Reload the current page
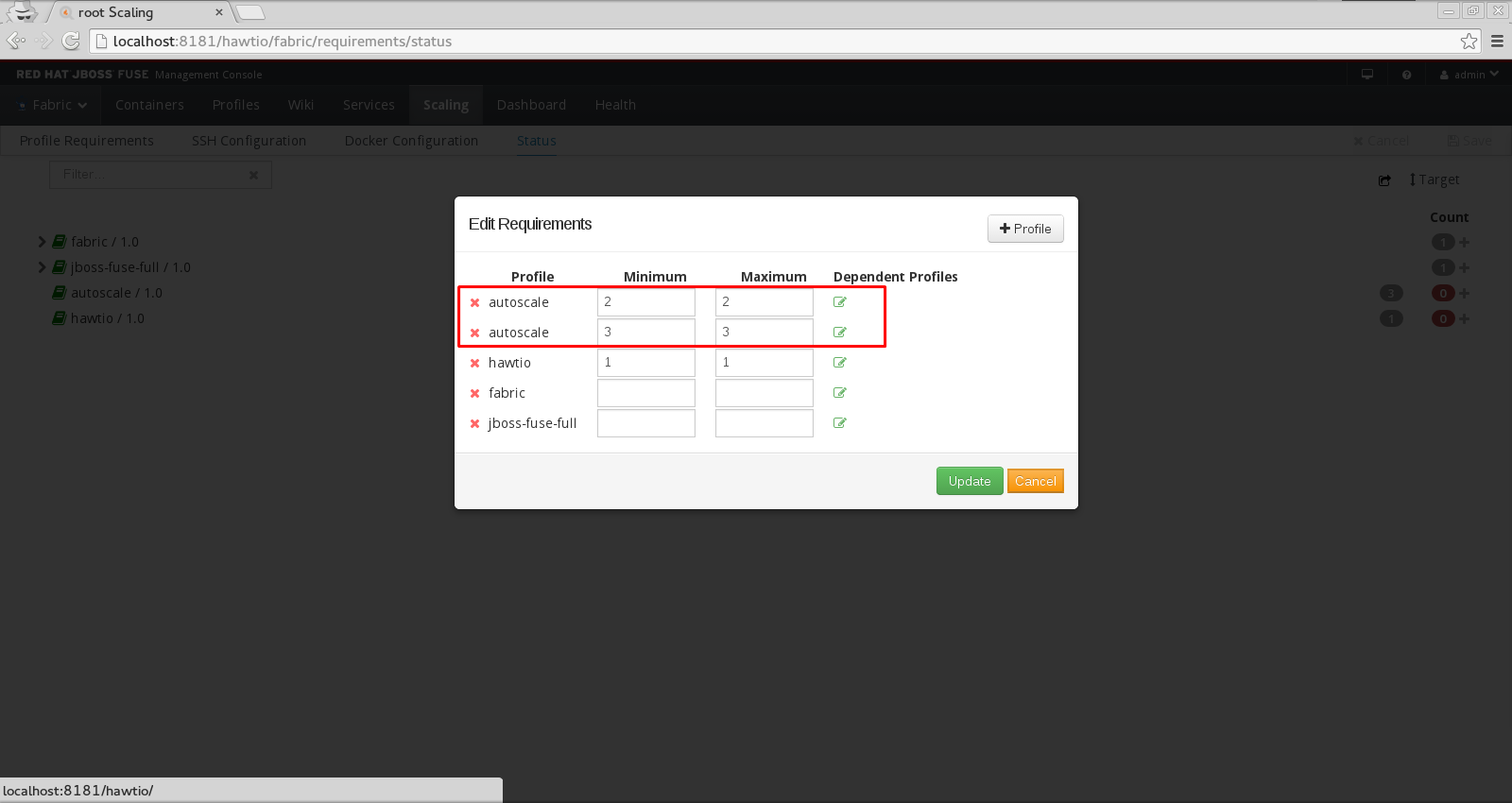The image size is (1512, 803). [71, 41]
